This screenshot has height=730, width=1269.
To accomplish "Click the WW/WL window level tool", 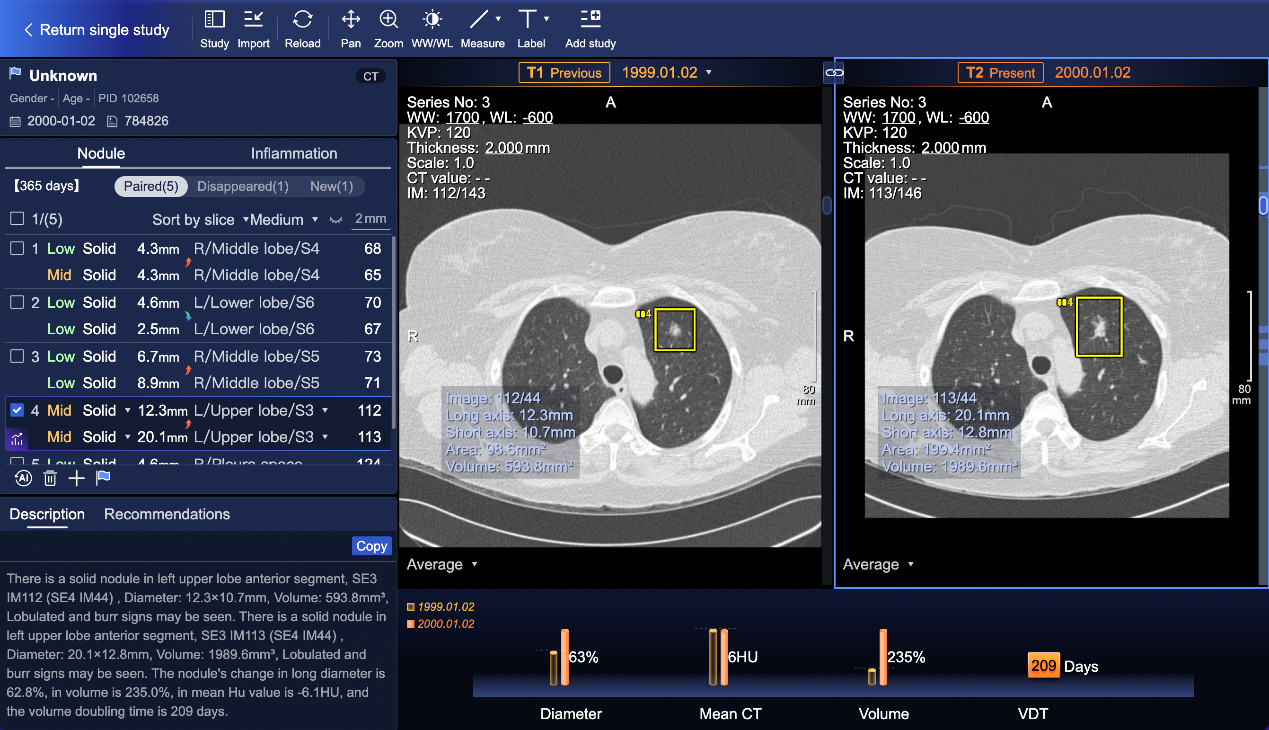I will [x=432, y=28].
